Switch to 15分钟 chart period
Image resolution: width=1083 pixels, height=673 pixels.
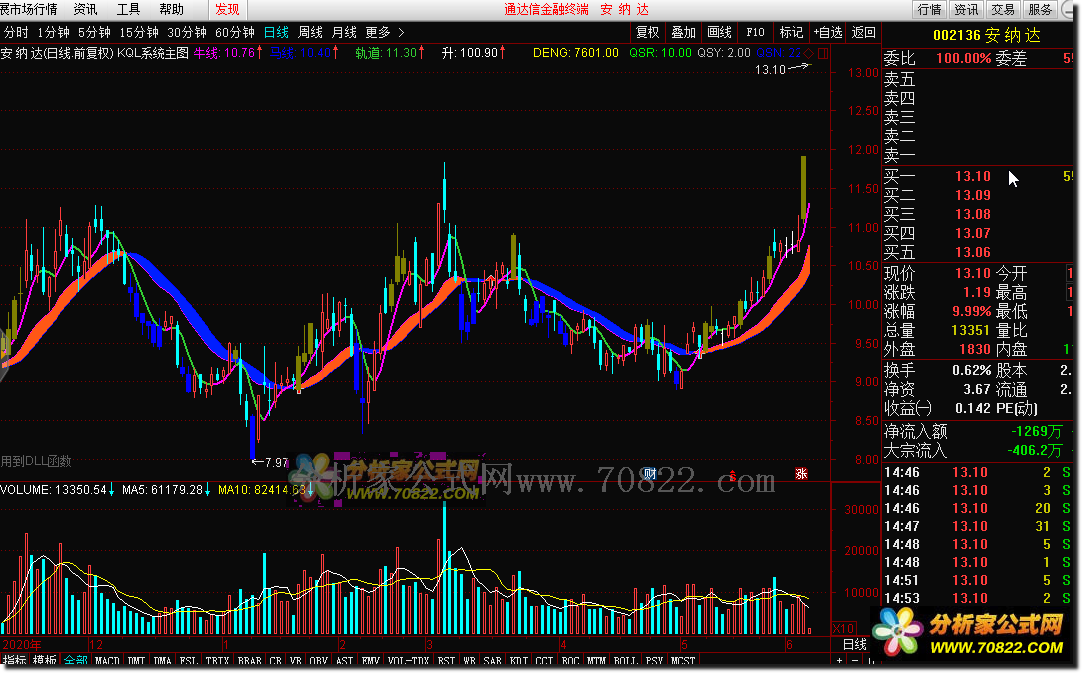pyautogui.click(x=139, y=32)
